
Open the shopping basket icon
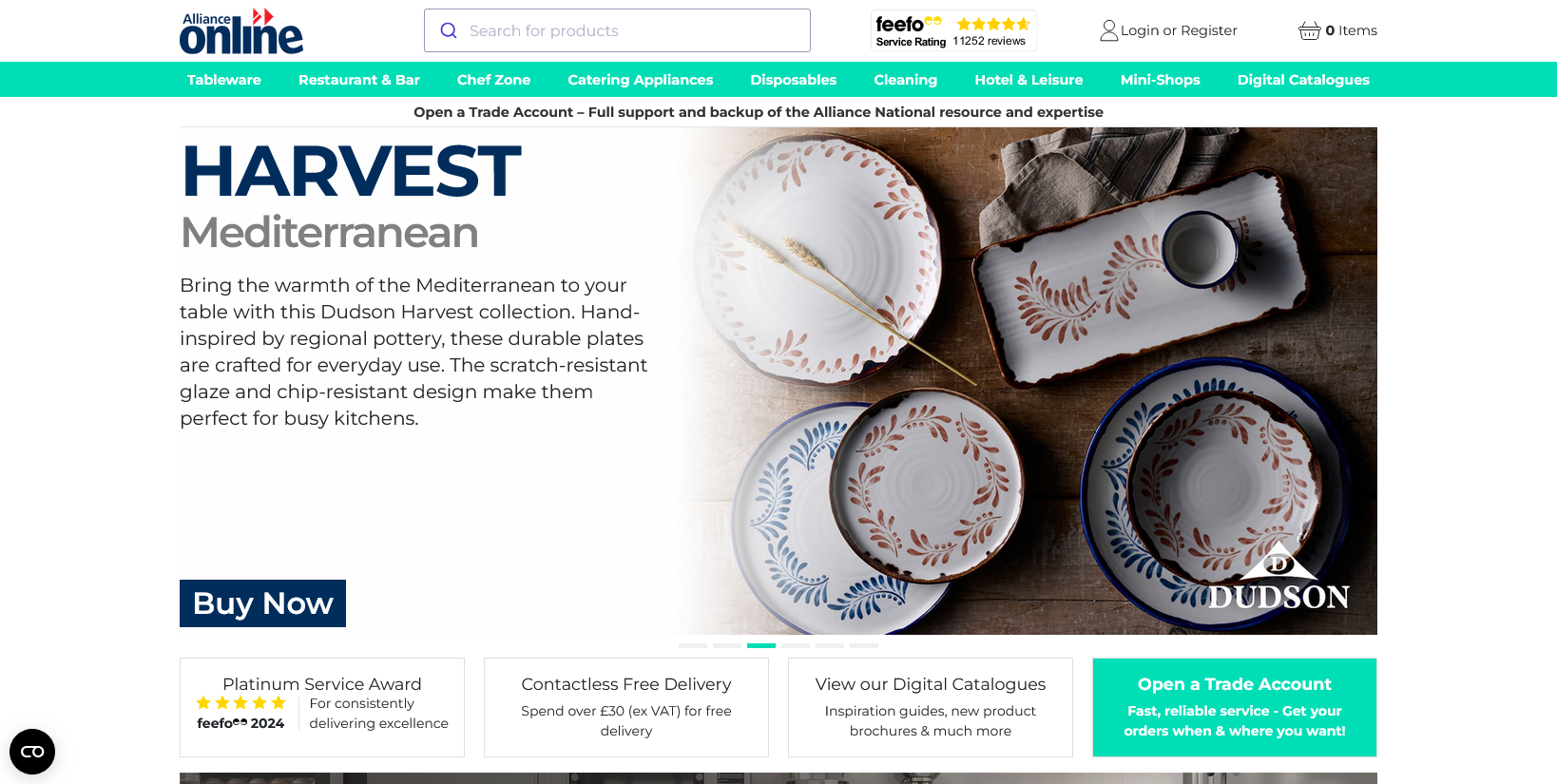coord(1309,30)
